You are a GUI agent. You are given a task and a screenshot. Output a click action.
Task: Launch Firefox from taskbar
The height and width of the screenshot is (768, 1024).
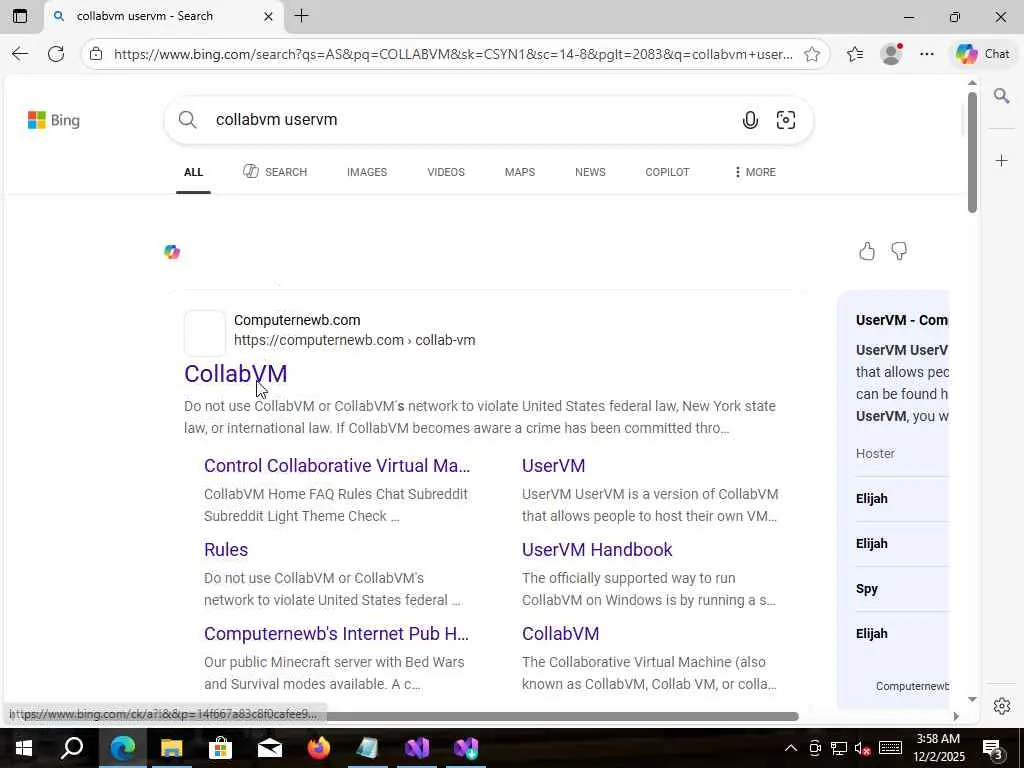coord(319,748)
